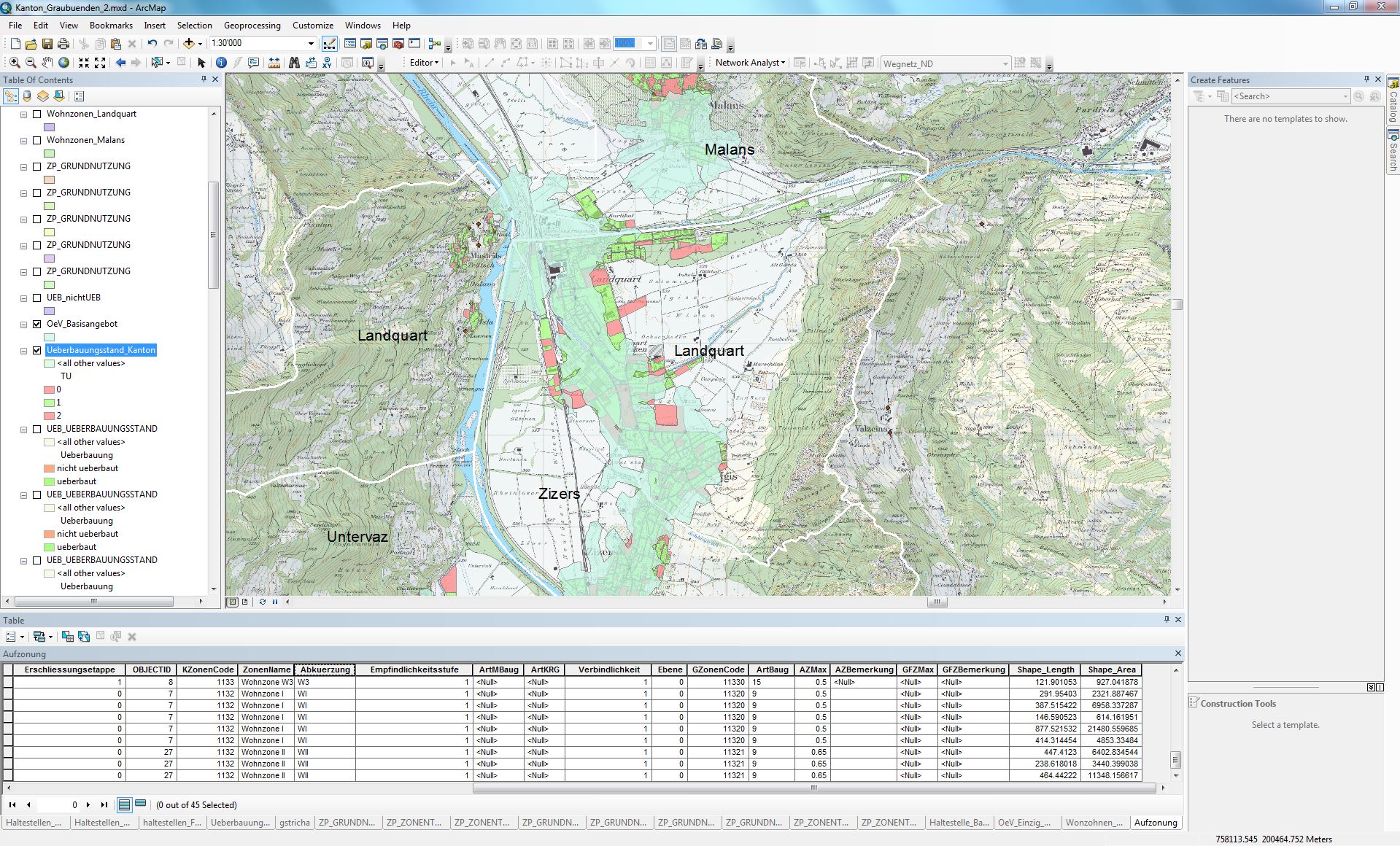Open the Geoprocessing menu
The height and width of the screenshot is (846, 1400).
point(252,26)
